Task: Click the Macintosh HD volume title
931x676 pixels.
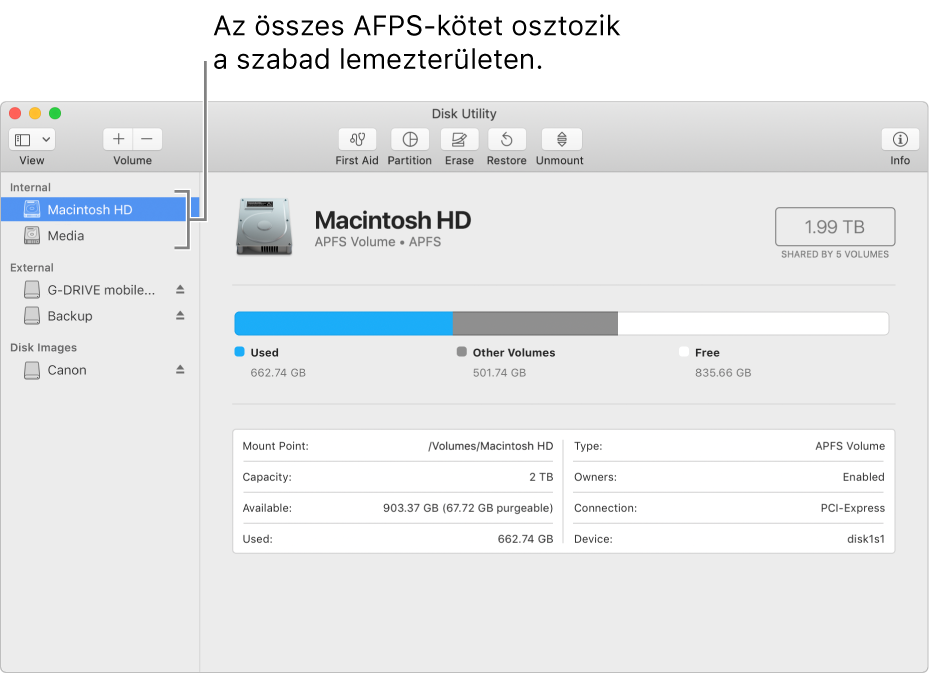Action: [392, 220]
